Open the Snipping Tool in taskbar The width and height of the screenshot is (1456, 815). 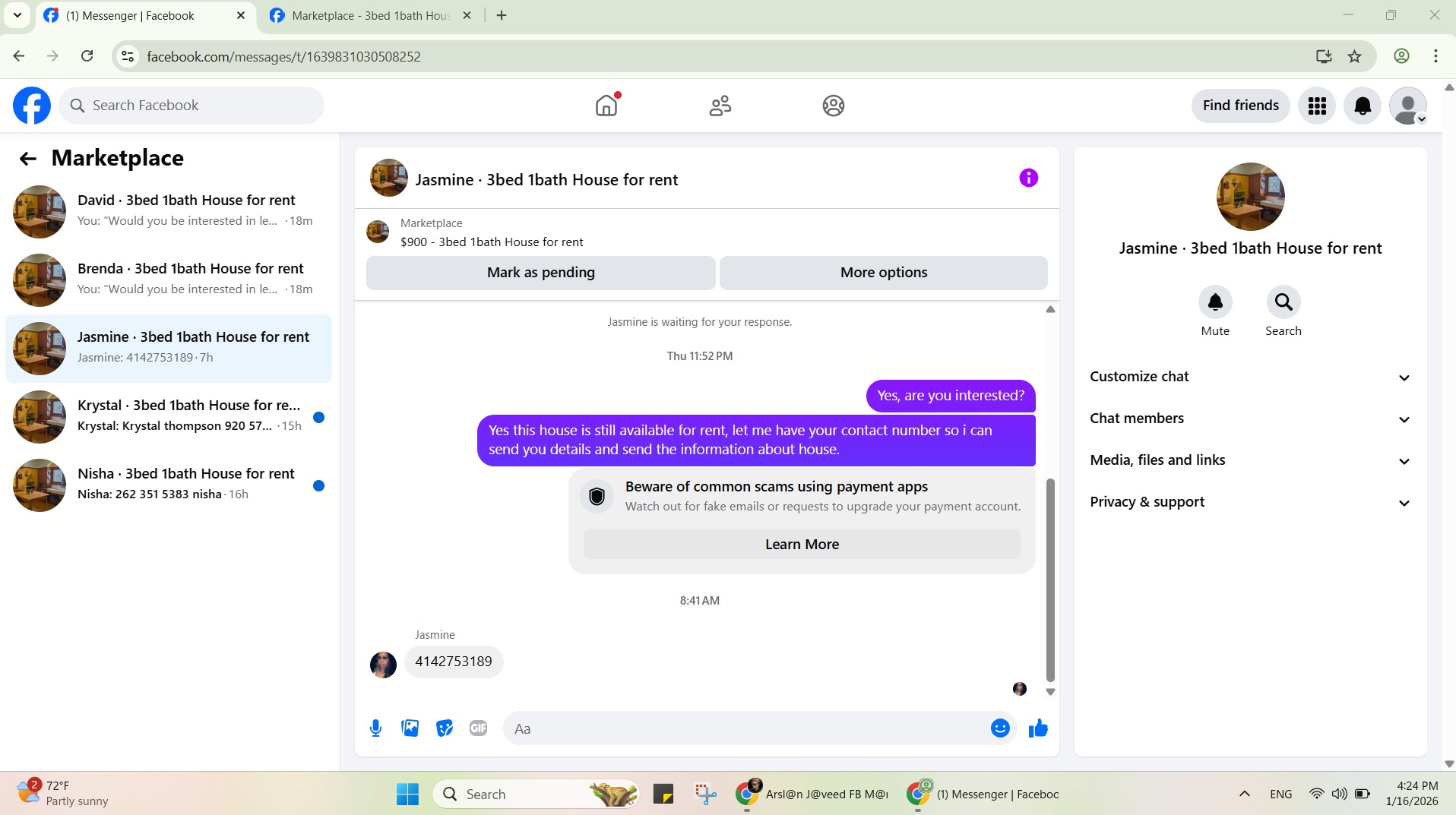pos(705,794)
